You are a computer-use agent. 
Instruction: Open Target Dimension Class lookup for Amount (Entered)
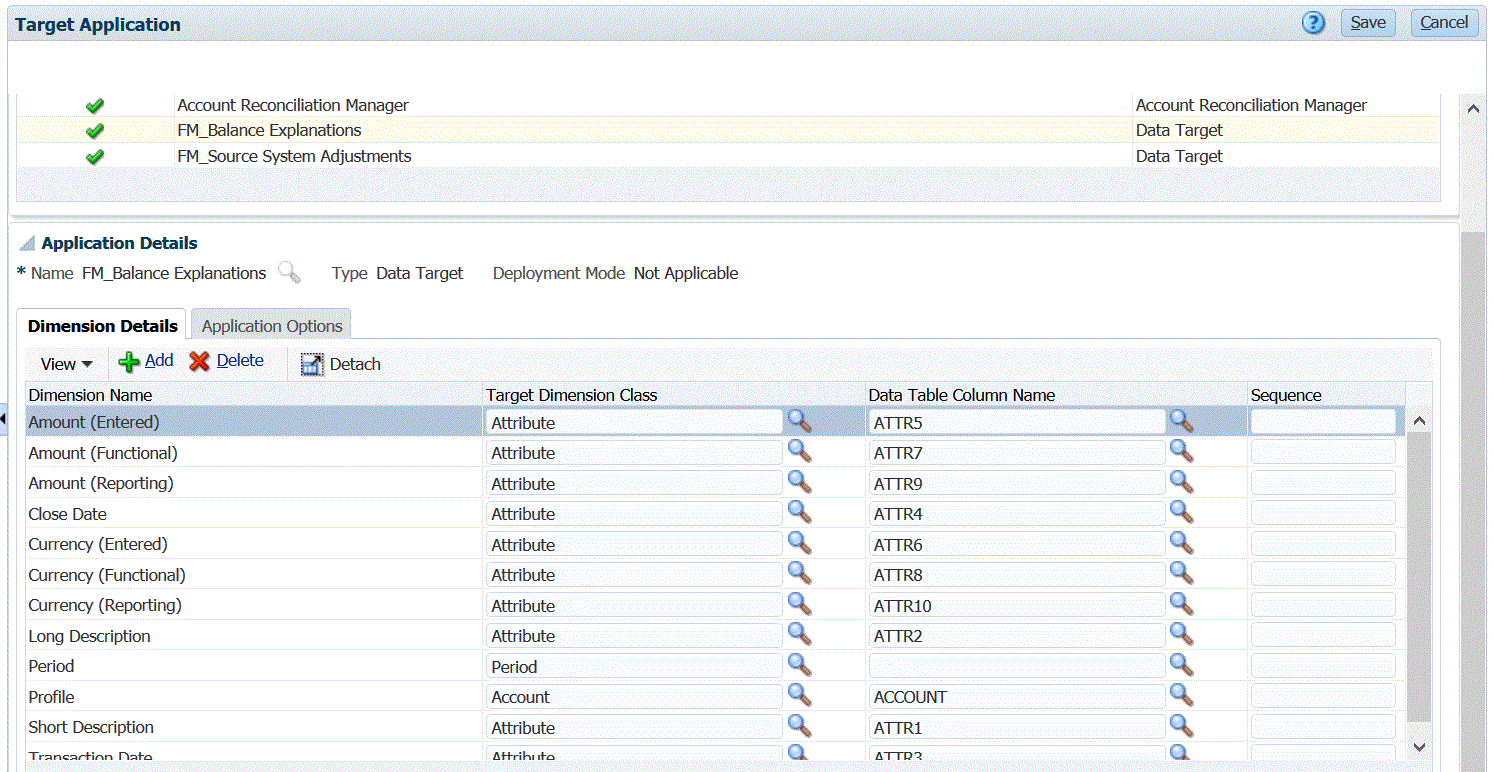tap(799, 421)
